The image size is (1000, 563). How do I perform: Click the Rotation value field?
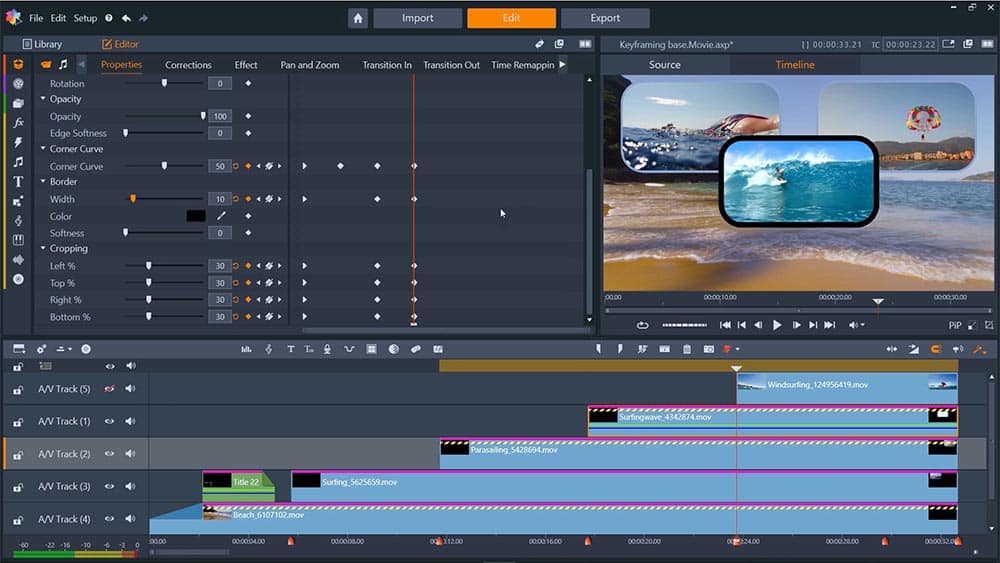click(219, 84)
